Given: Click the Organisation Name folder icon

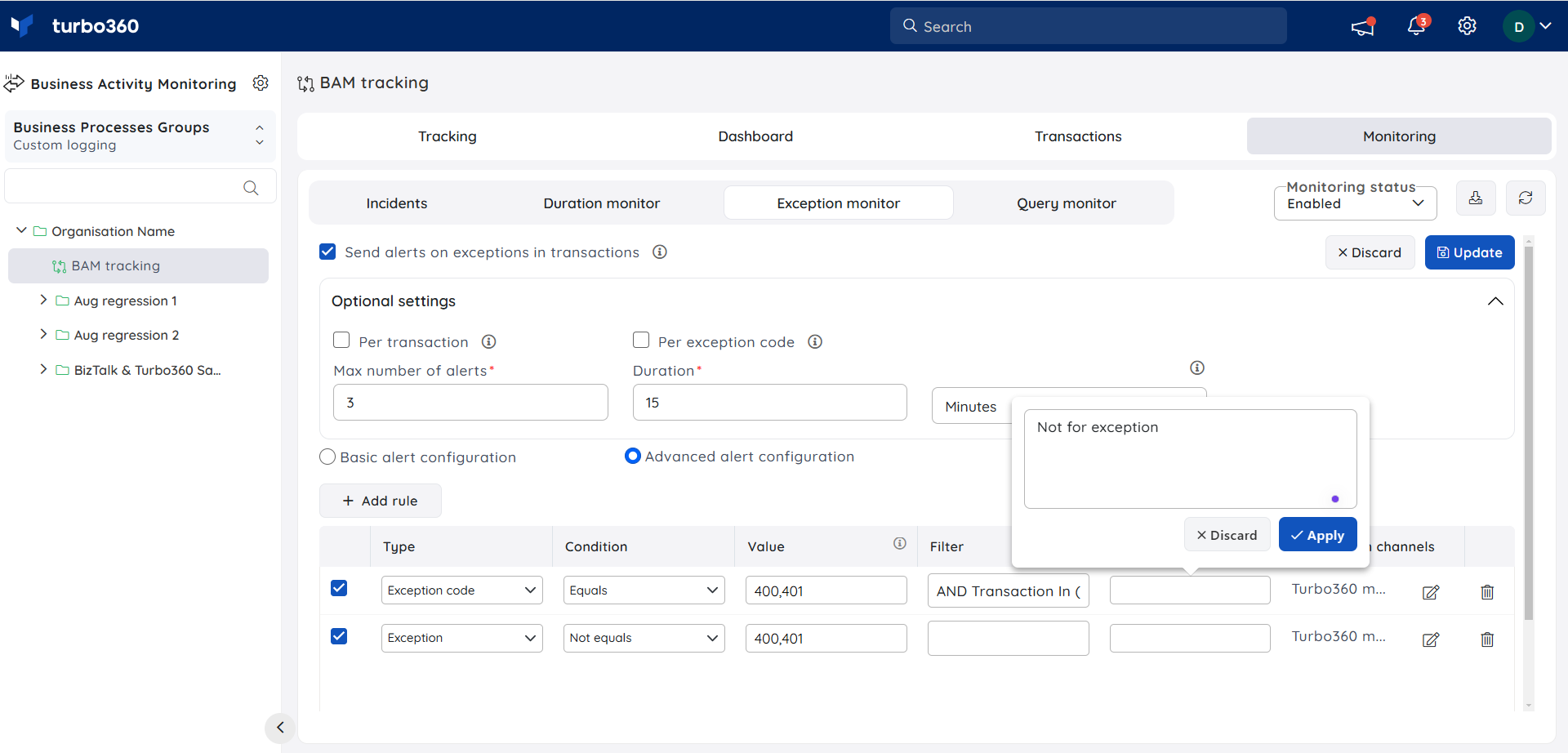Looking at the screenshot, I should (39, 232).
